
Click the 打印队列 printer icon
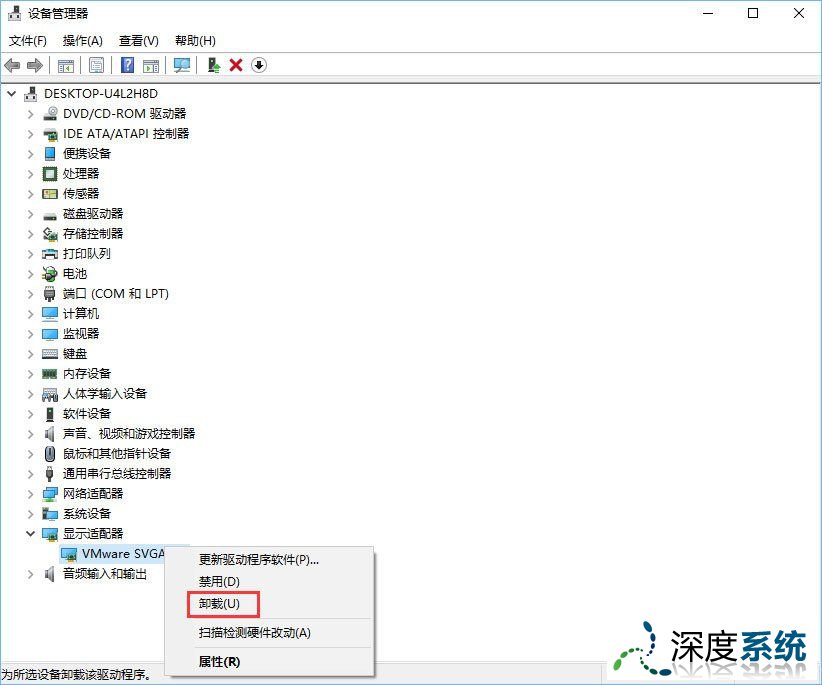(x=50, y=254)
